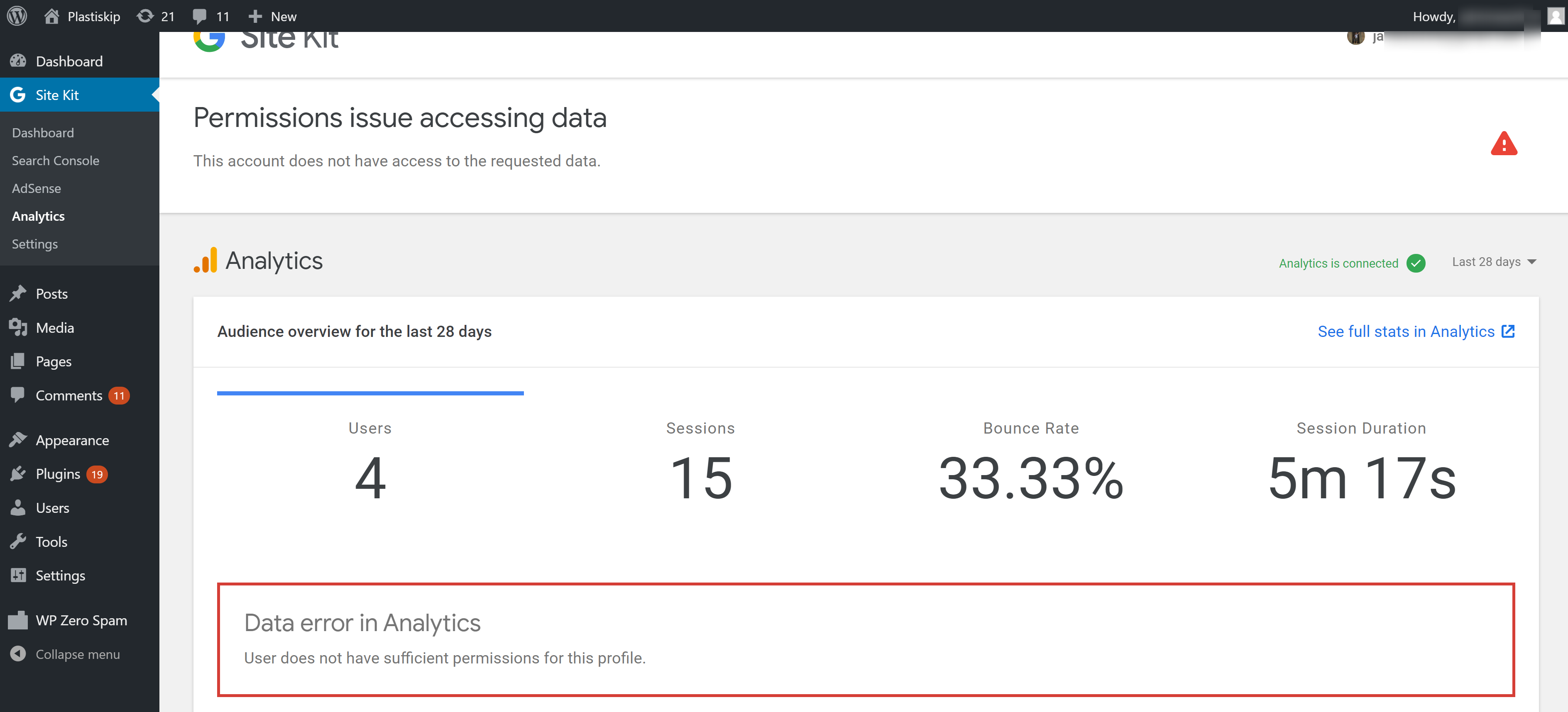Open the updates icon showing 21
This screenshot has height=712, width=1568.
pos(145,16)
